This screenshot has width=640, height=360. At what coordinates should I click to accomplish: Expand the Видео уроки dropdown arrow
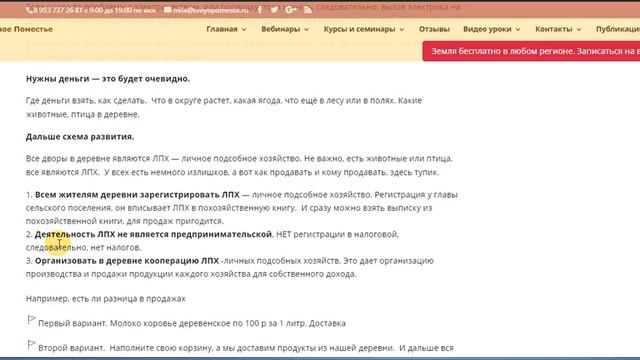(518, 29)
